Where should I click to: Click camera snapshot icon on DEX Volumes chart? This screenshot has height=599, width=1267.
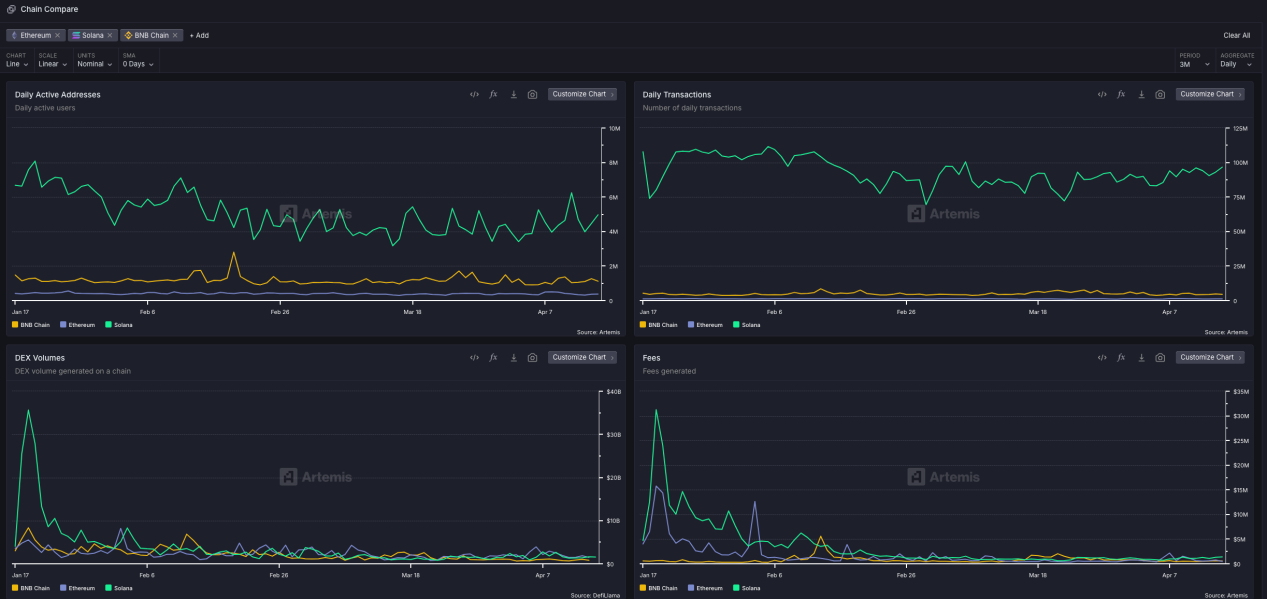[x=532, y=357]
